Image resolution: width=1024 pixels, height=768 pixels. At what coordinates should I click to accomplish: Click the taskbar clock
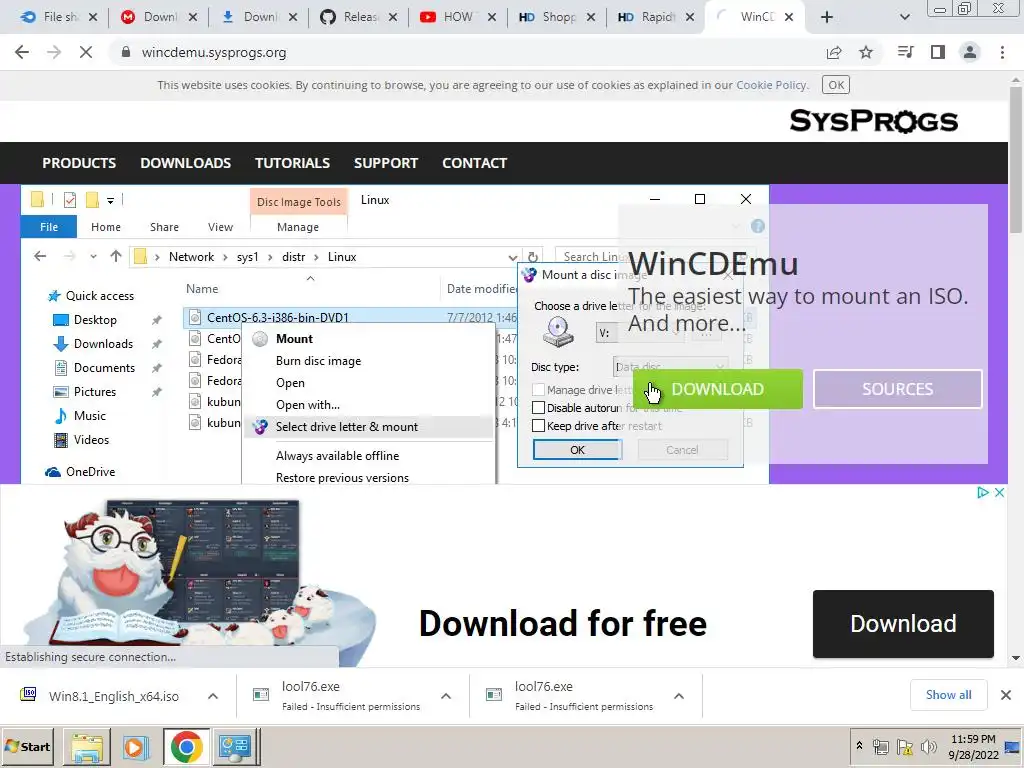pyautogui.click(x=972, y=747)
